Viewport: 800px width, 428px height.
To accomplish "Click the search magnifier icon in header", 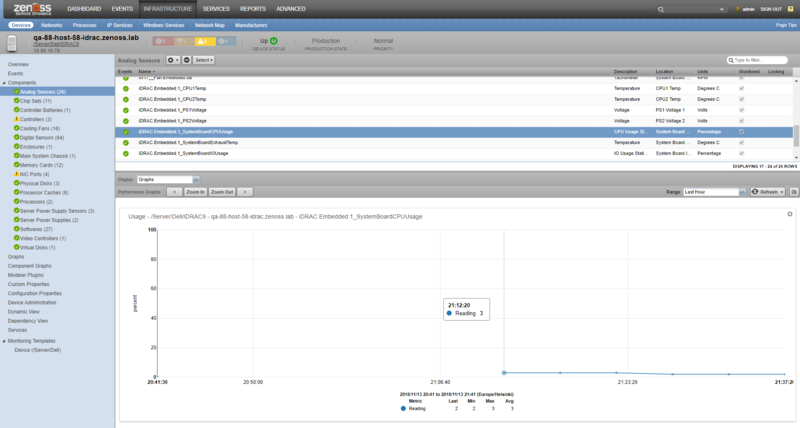I will [x=661, y=9].
